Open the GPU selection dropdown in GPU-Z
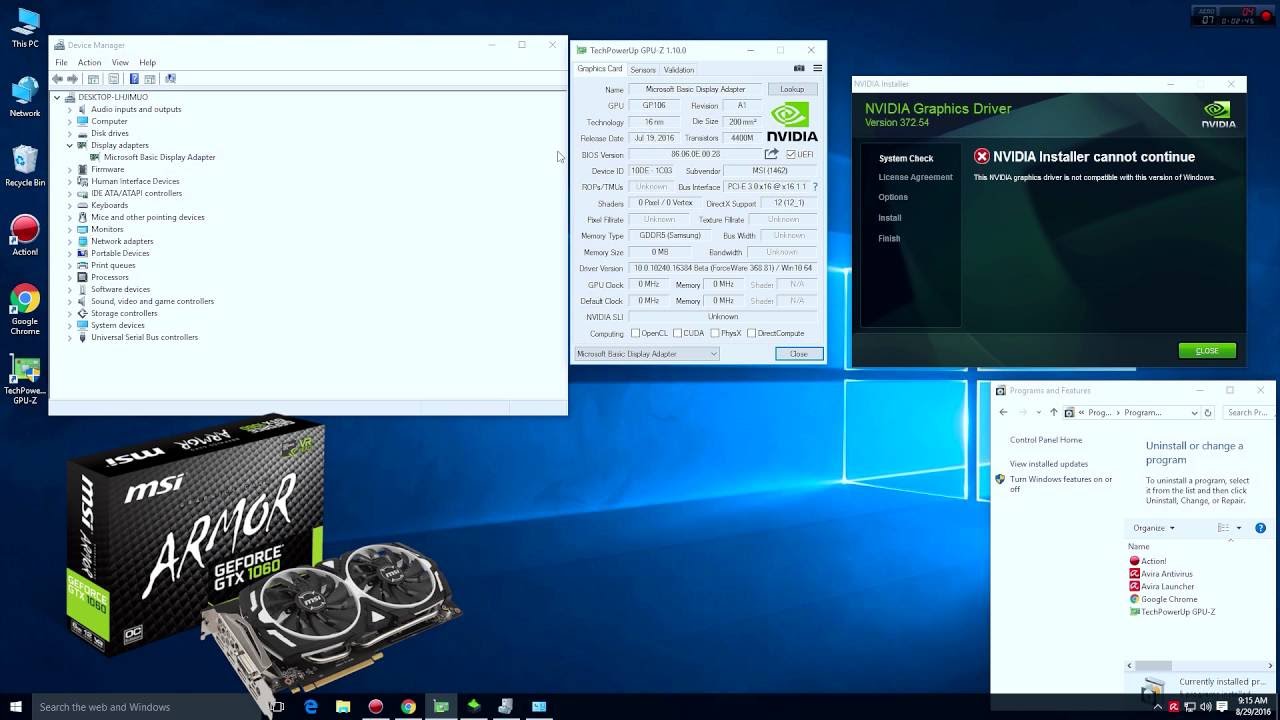 [x=647, y=354]
